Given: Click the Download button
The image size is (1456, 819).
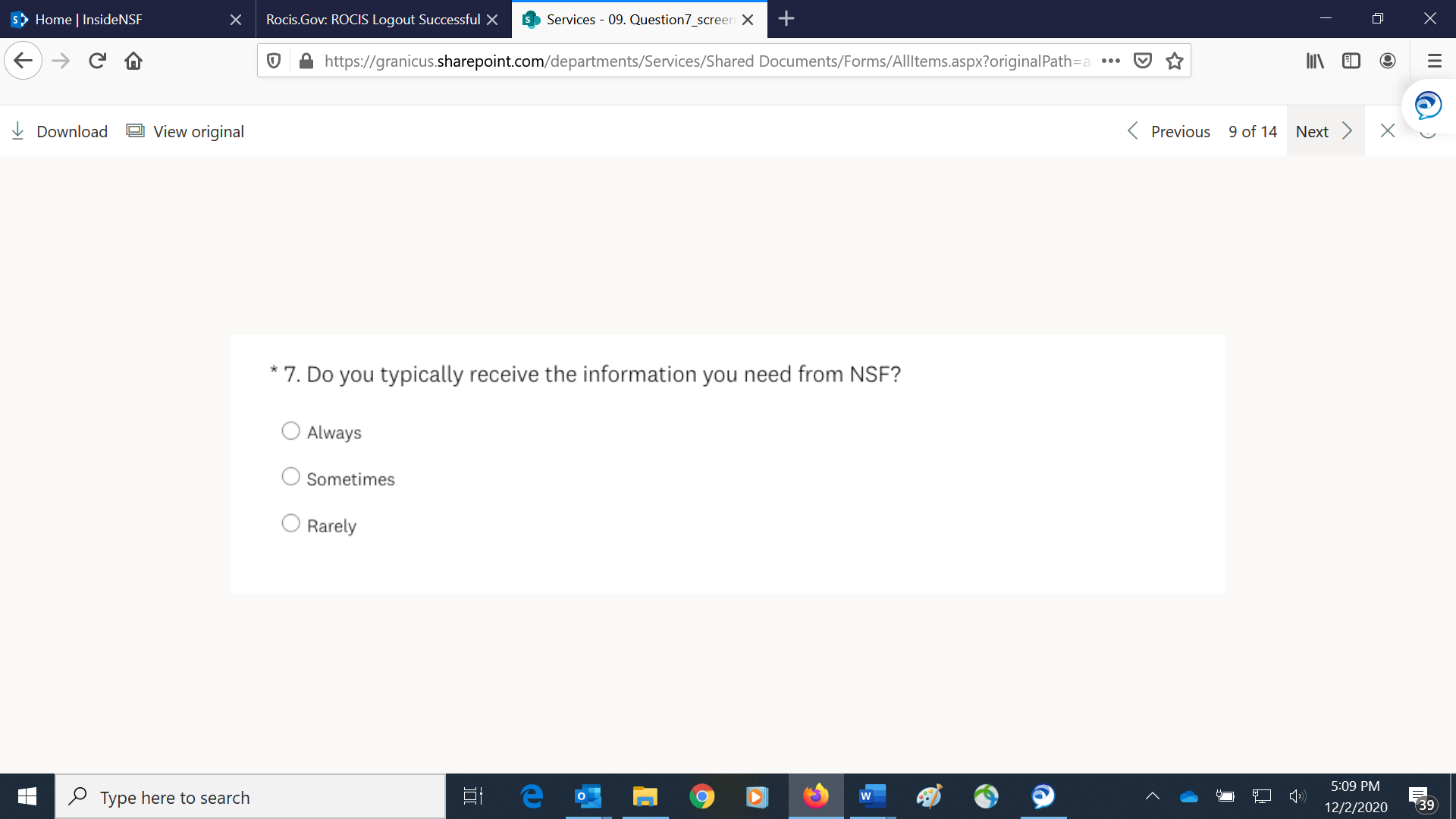Looking at the screenshot, I should point(60,131).
